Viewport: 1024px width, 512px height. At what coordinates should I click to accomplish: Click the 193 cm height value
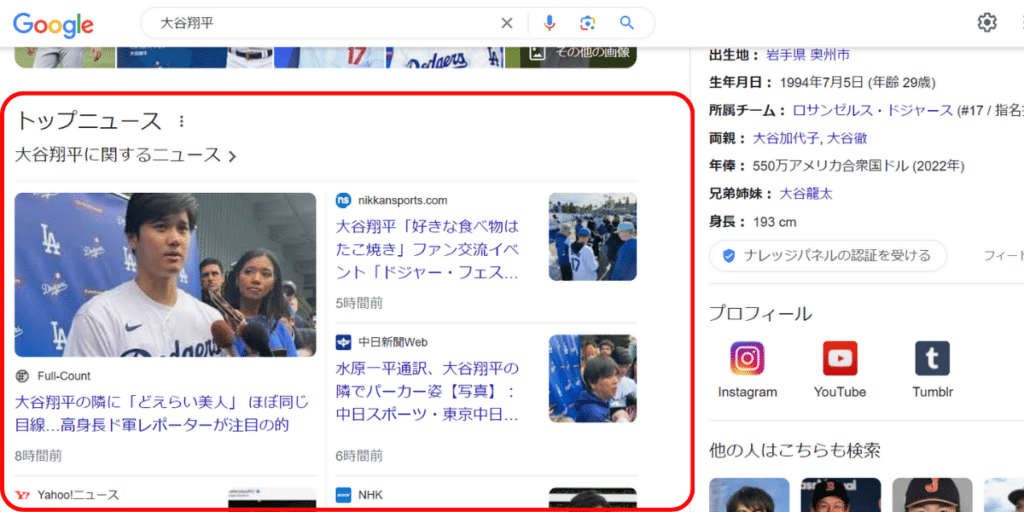coord(775,222)
